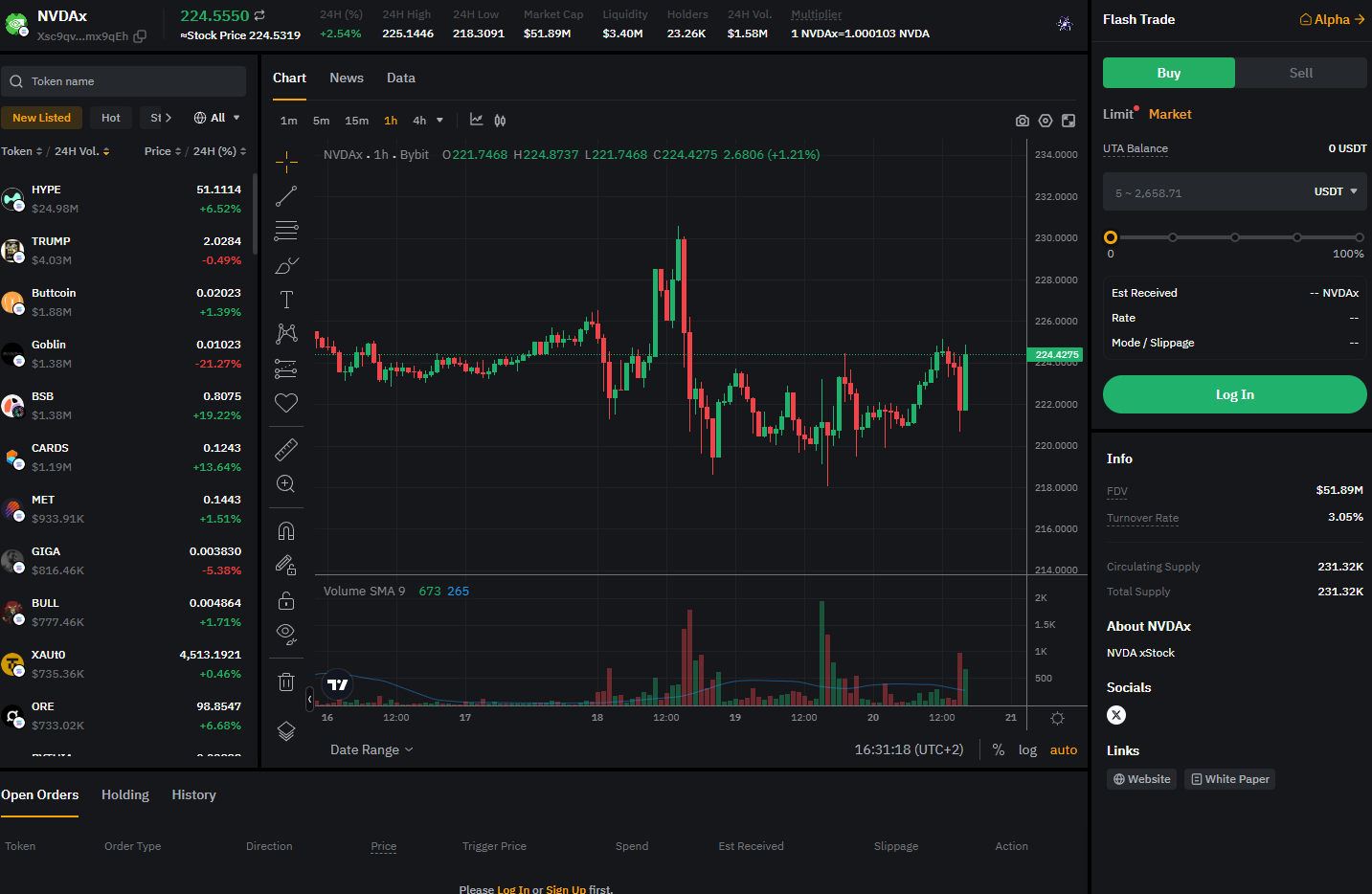The height and width of the screenshot is (894, 1372).
Task: Select the Fibonacci retracement lines tool
Action: coord(286,231)
